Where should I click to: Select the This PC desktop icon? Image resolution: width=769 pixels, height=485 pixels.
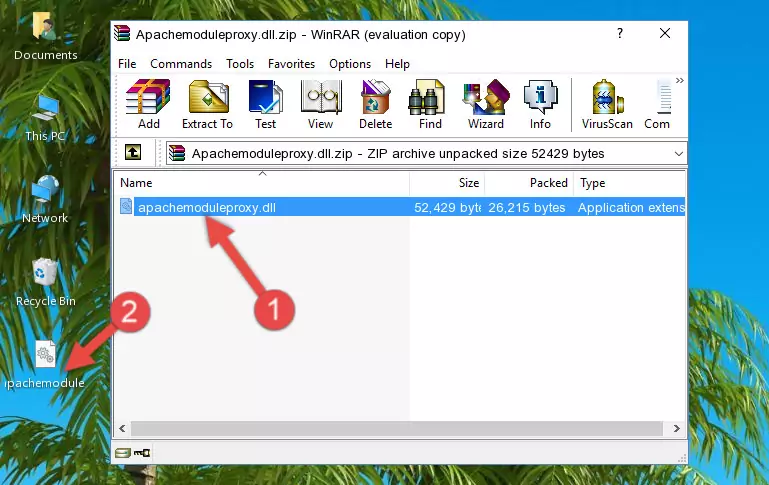coord(45,118)
